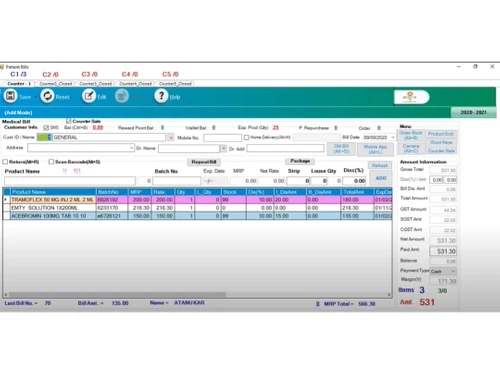This screenshot has height=375, width=500.
Task: Click the Camera (Alt+C) button
Action: point(411,149)
